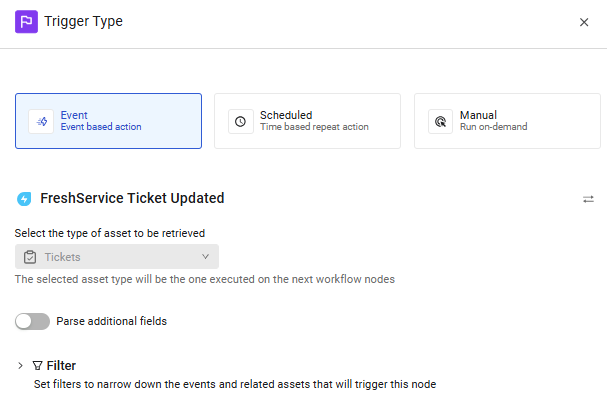Close the Trigger Type dialog
The height and width of the screenshot is (400, 607).
pos(584,22)
